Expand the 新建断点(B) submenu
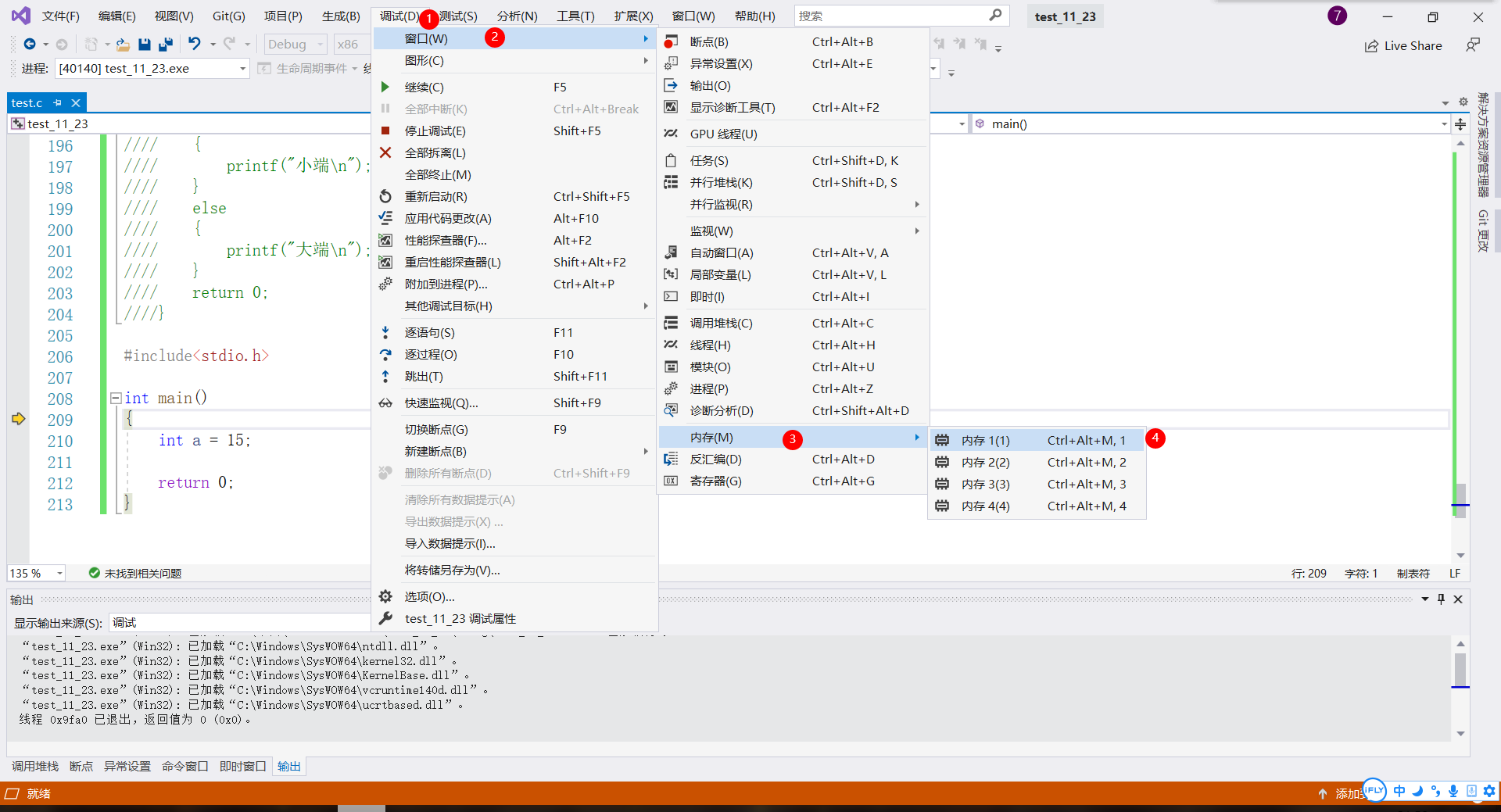 pyautogui.click(x=514, y=452)
